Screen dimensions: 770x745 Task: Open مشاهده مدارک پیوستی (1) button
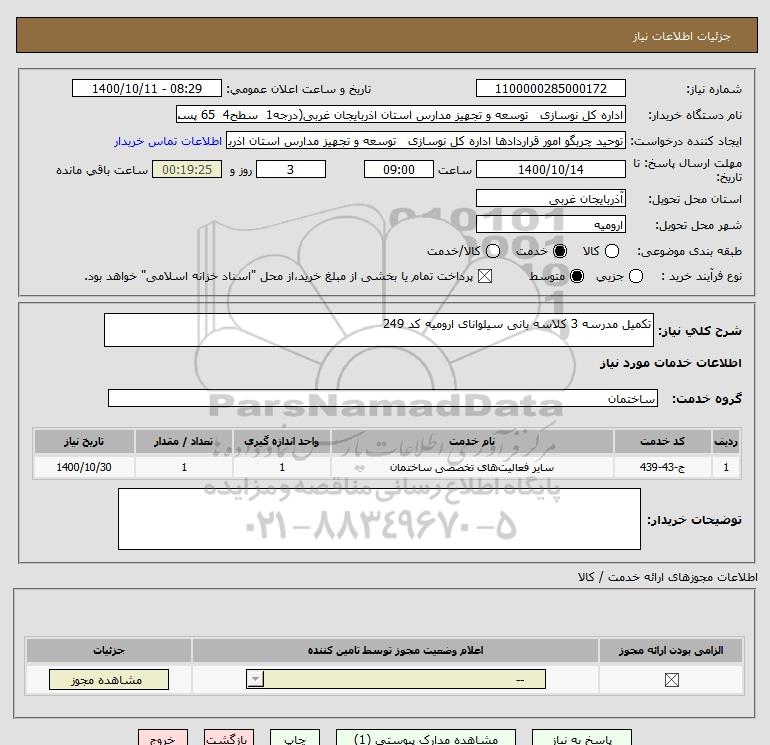coord(426,738)
